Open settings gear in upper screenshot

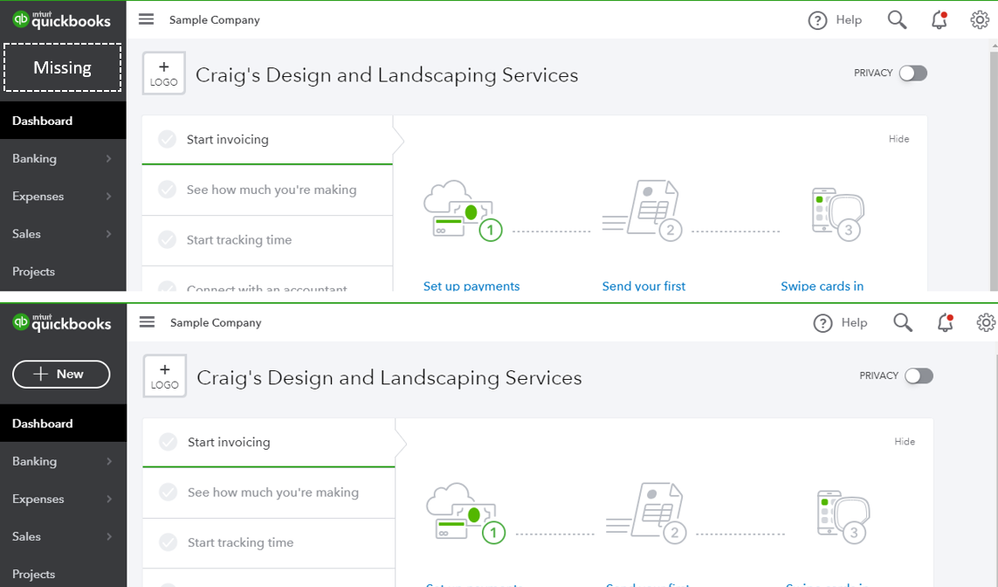click(x=980, y=20)
